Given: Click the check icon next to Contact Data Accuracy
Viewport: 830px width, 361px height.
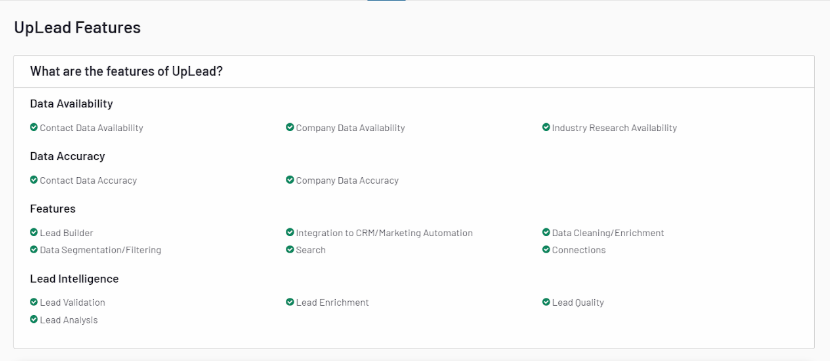Looking at the screenshot, I should tap(34, 180).
